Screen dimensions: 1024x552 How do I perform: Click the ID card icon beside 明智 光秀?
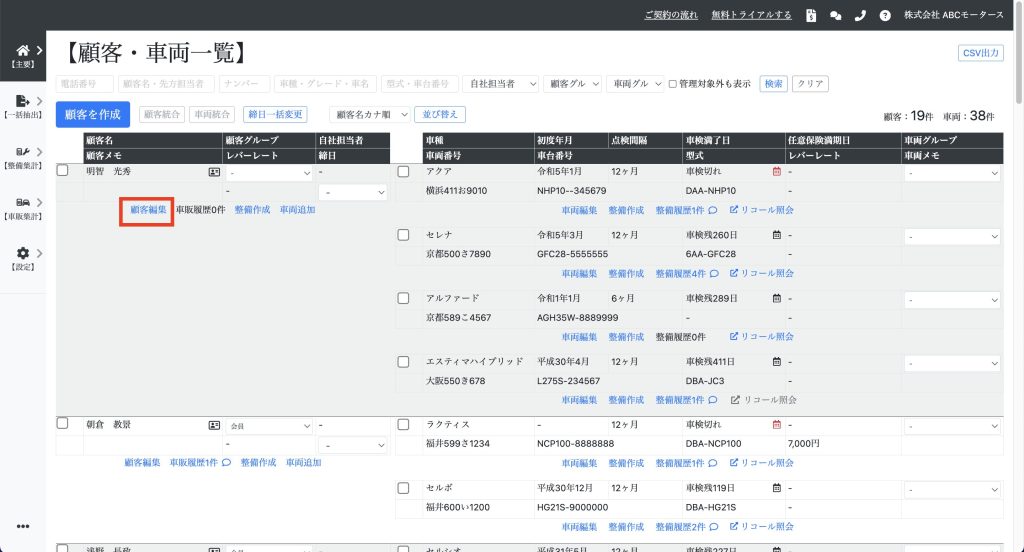pos(214,172)
